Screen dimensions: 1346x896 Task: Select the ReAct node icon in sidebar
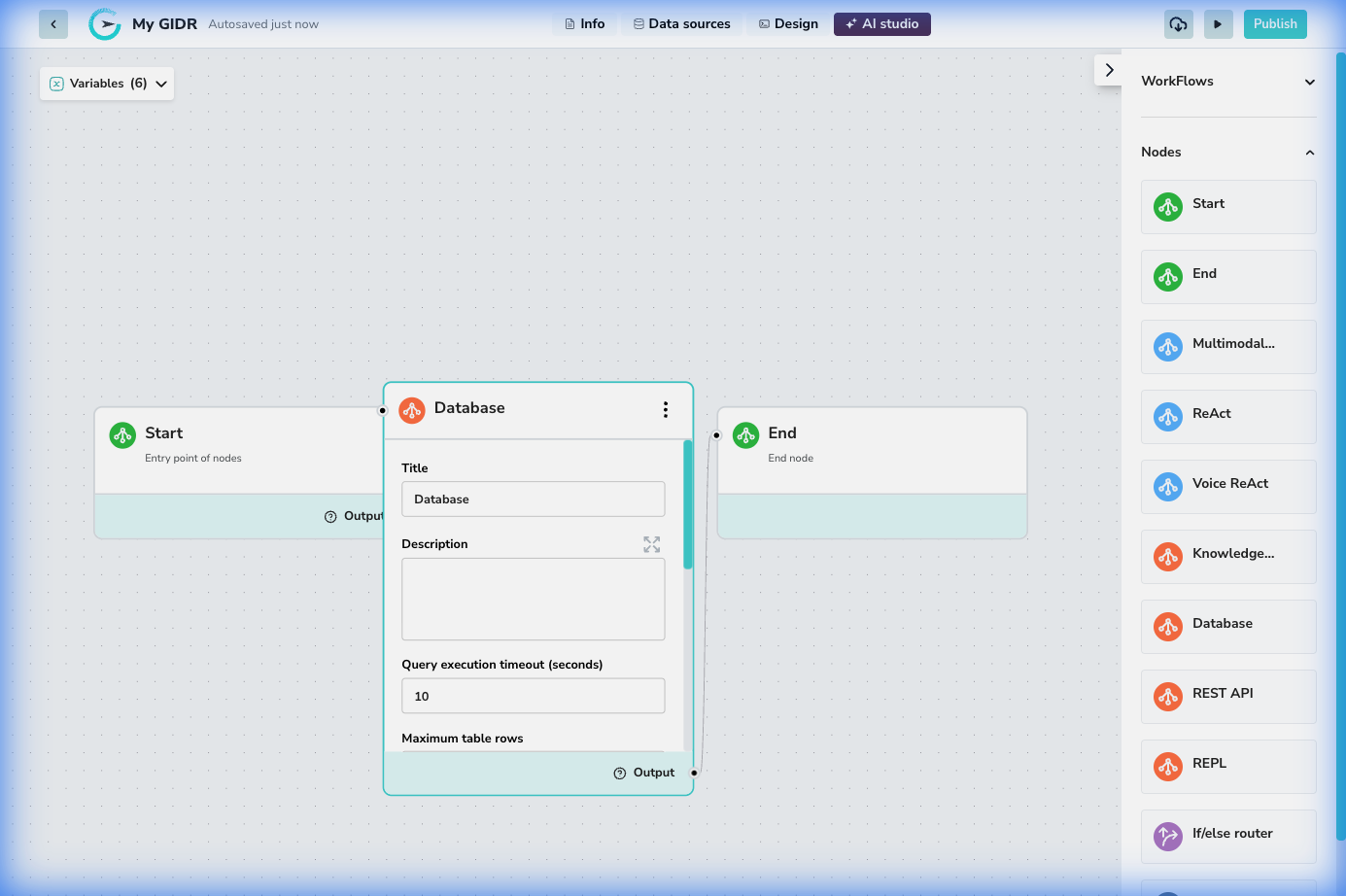(1168, 417)
